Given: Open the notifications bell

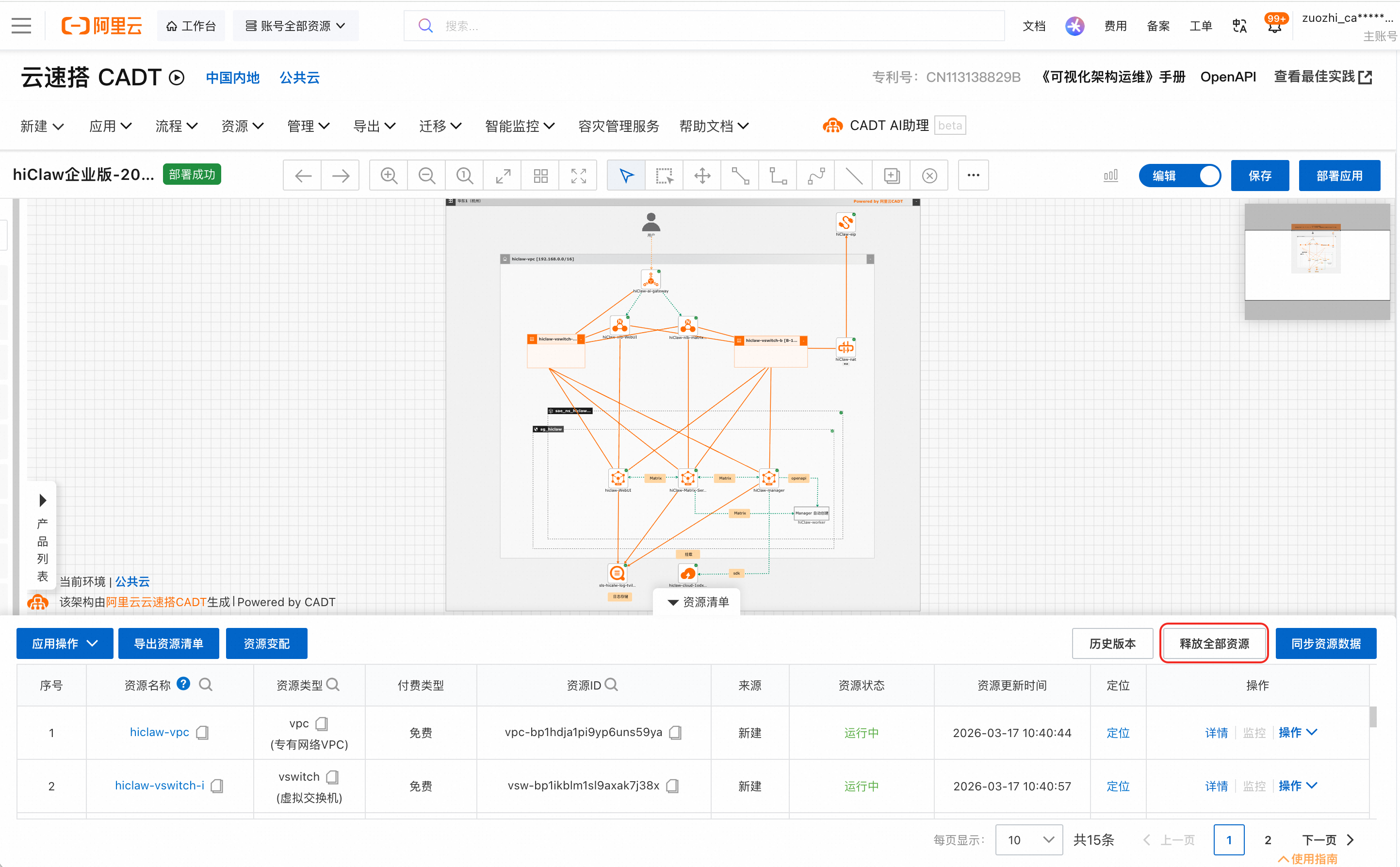Looking at the screenshot, I should 1274,26.
